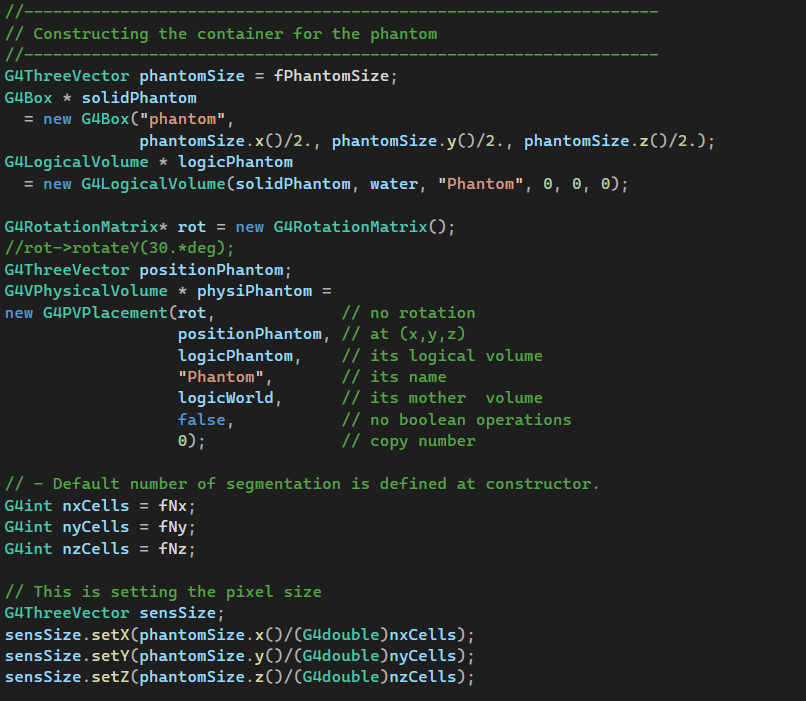Image resolution: width=806 pixels, height=701 pixels.
Task: Click the G4PVPlacement constructor name
Action: click(x=105, y=313)
